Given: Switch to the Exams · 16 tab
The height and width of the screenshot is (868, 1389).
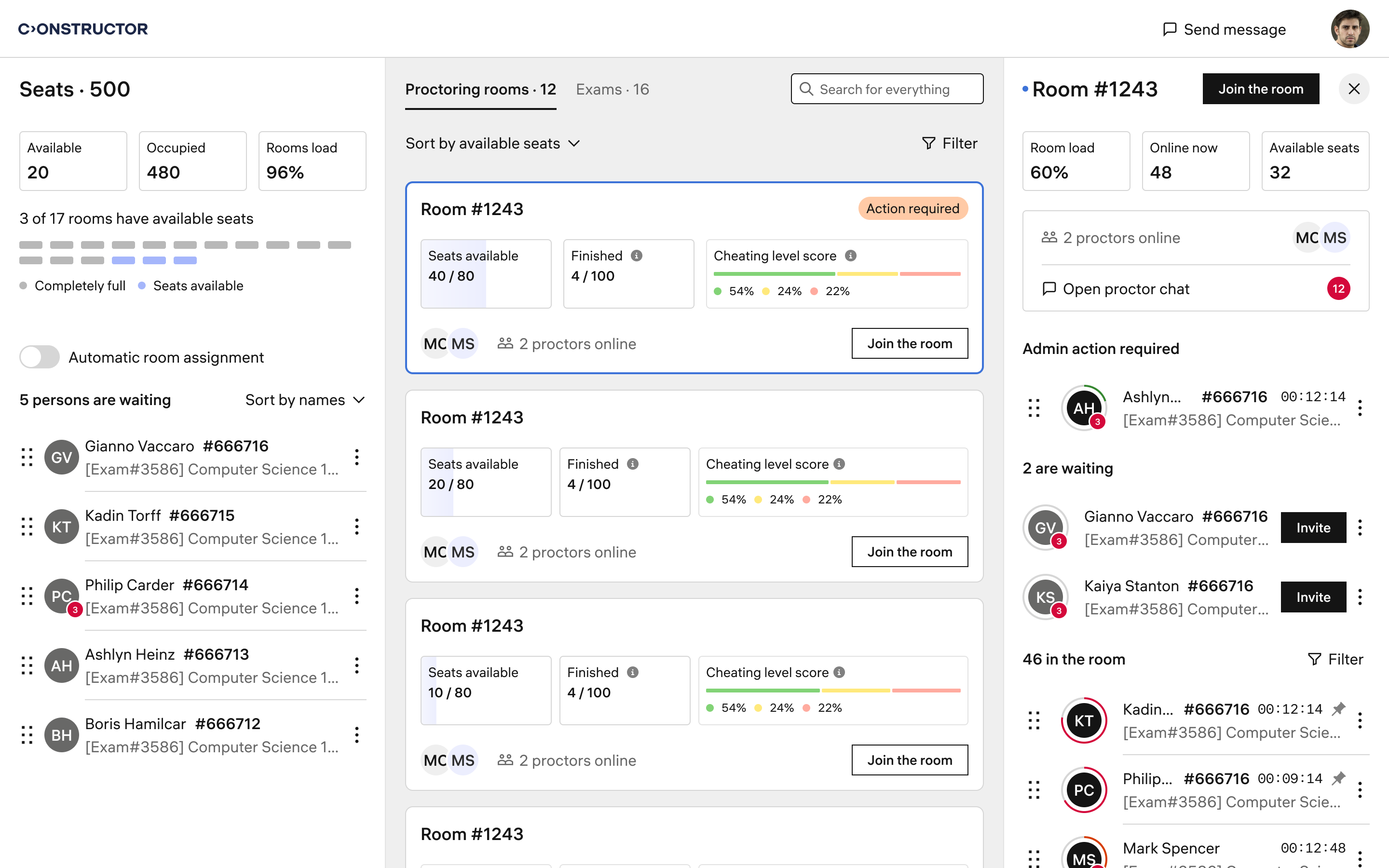Looking at the screenshot, I should coord(612,90).
